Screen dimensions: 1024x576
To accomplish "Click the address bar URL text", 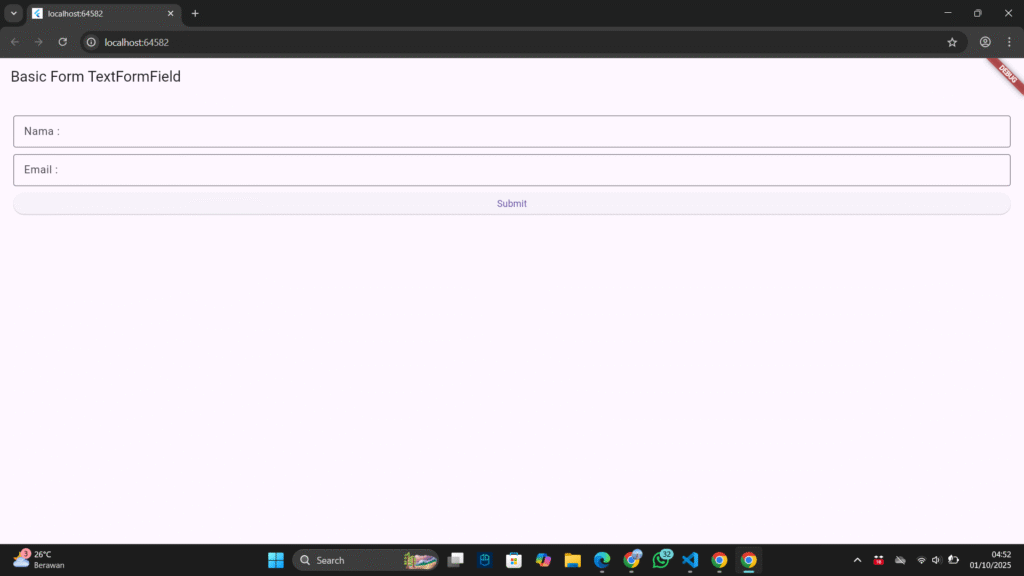I will pyautogui.click(x=137, y=42).
